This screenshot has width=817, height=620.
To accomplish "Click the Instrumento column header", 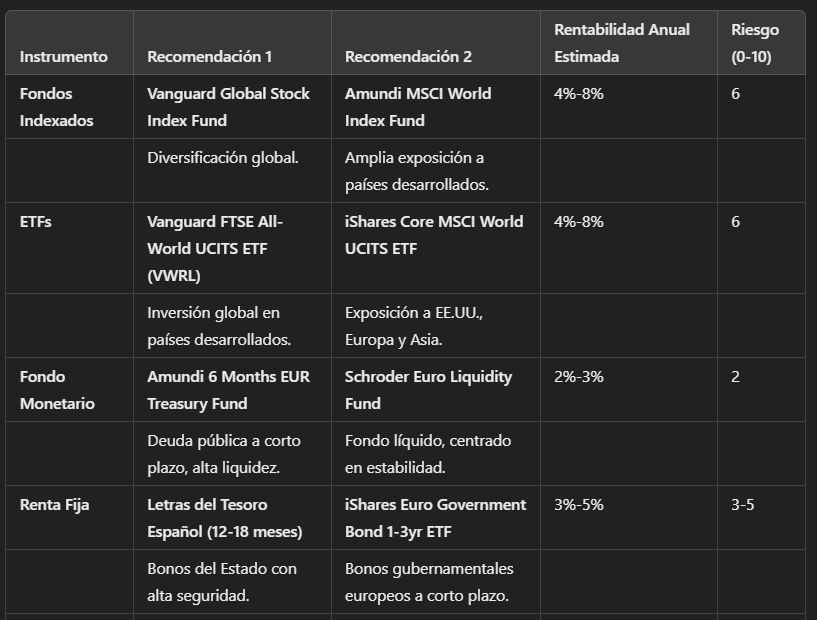I will 64,56.
